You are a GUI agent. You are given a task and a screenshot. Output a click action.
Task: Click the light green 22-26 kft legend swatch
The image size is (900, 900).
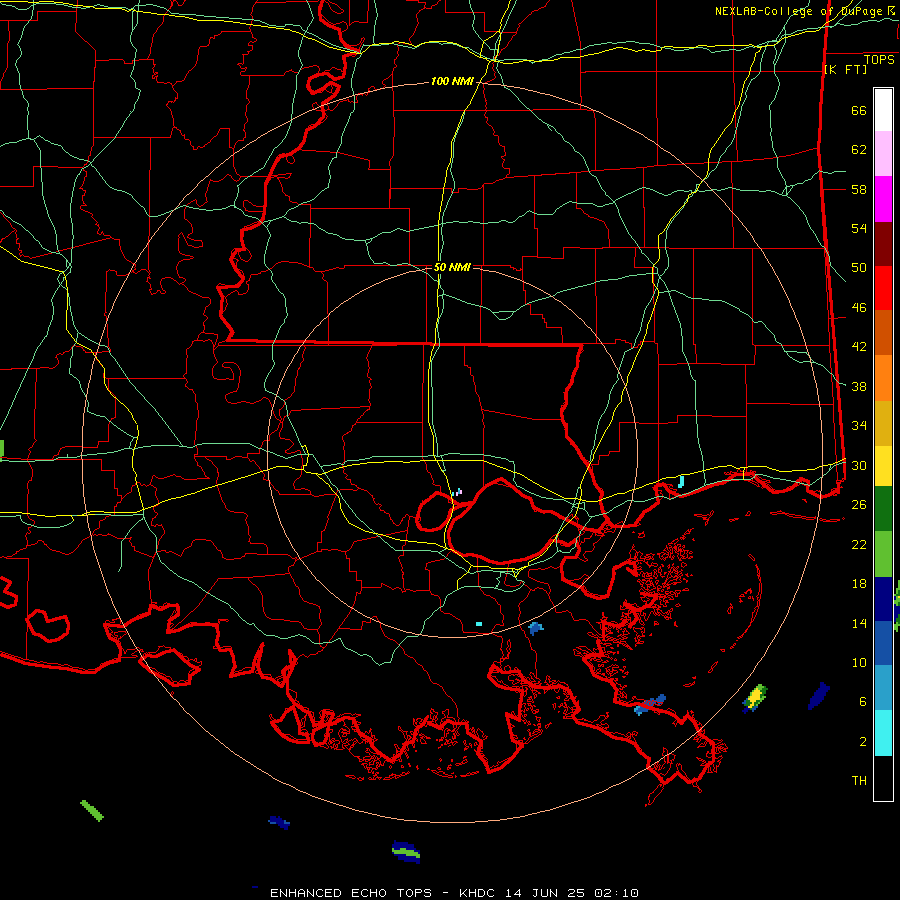883,554
